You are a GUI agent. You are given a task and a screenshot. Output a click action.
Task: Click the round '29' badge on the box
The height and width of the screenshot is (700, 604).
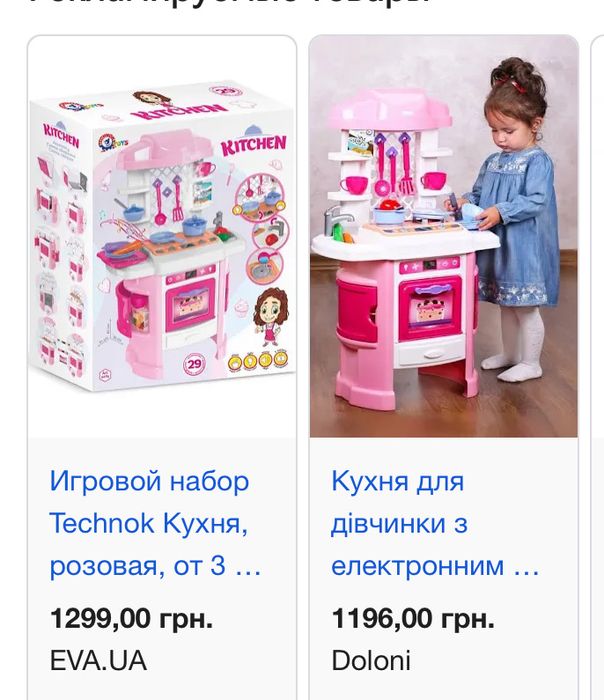point(194,364)
